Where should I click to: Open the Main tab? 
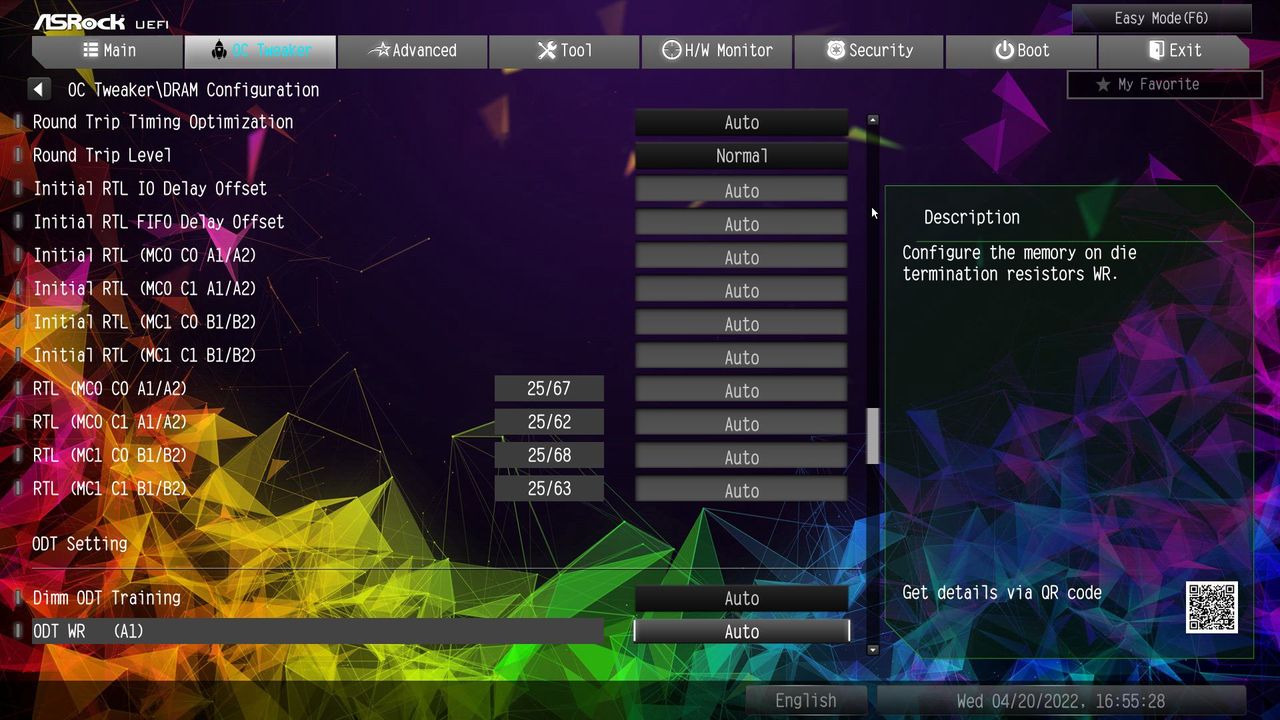coord(107,51)
